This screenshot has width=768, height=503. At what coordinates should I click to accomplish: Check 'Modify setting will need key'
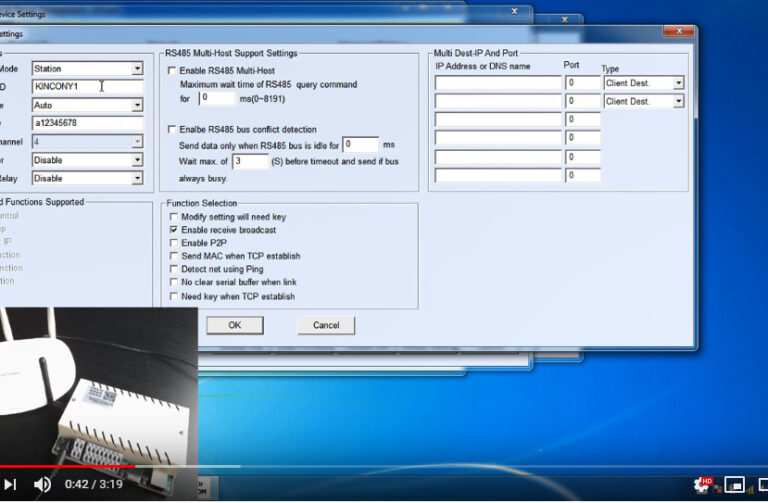tap(173, 216)
